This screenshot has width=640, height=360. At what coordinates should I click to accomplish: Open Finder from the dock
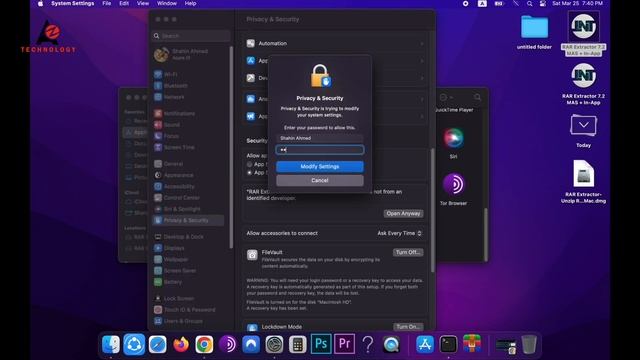coord(111,344)
